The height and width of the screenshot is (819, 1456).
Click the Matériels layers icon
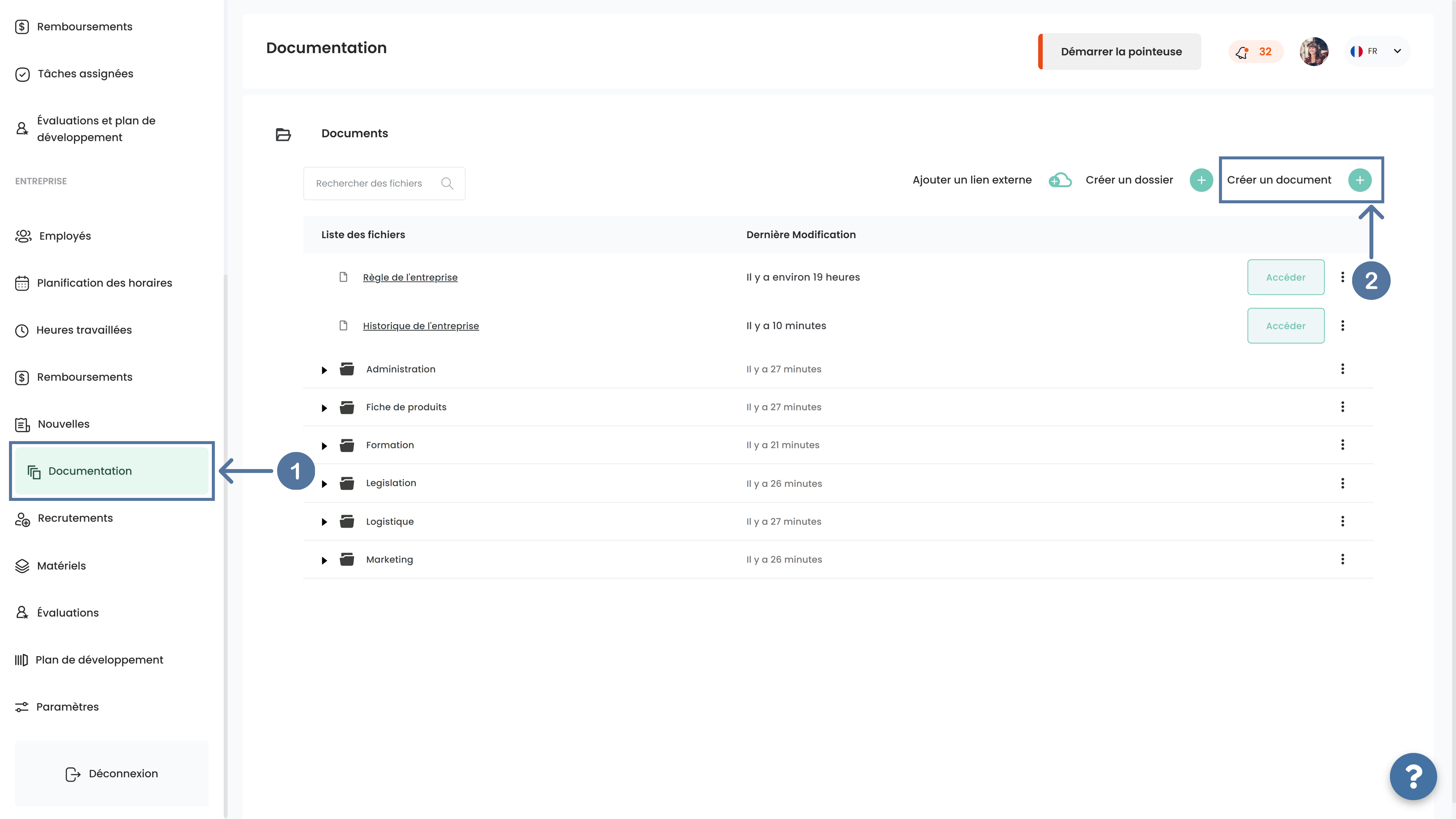click(x=22, y=566)
